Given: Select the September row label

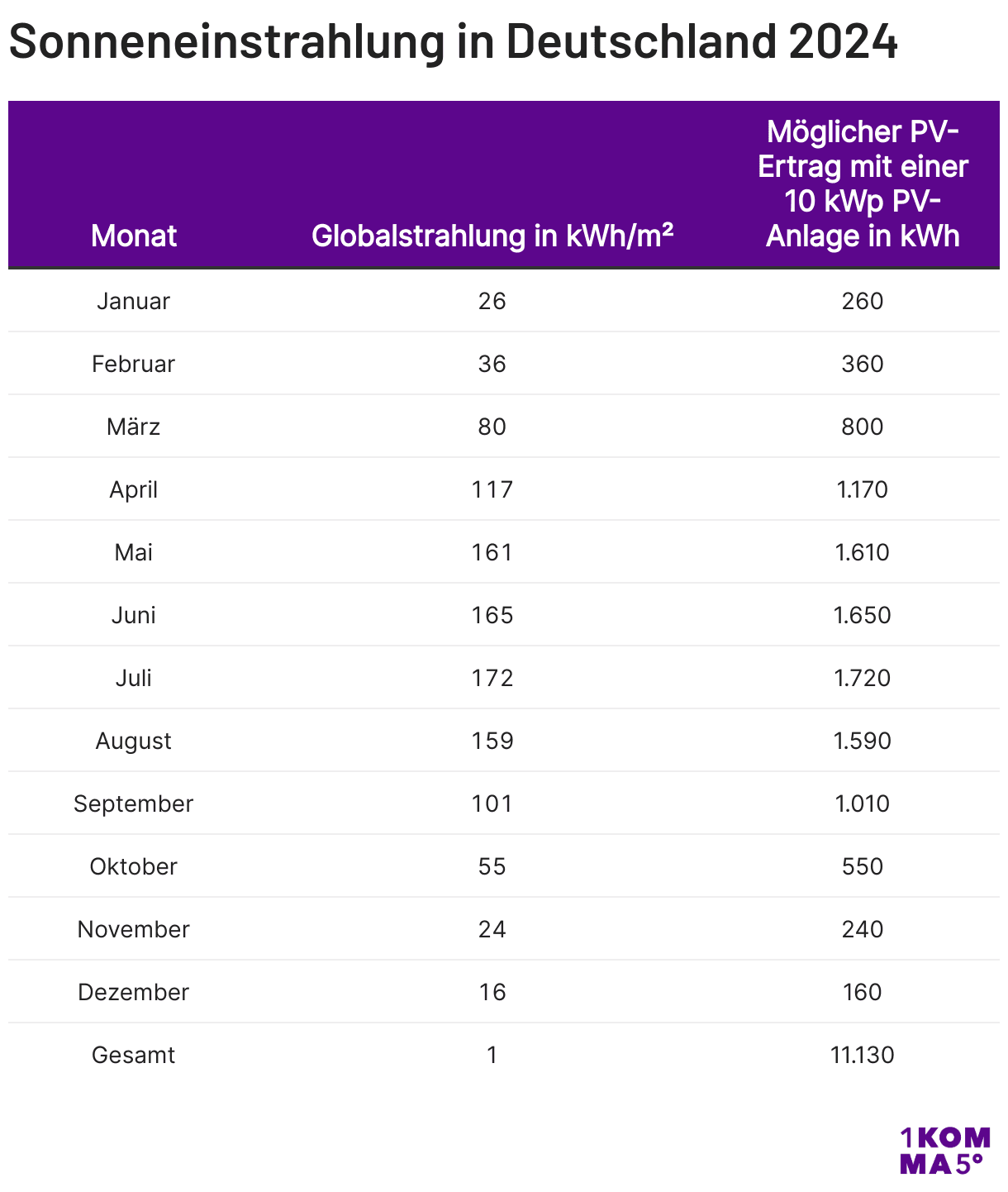Looking at the screenshot, I should (x=134, y=803).
